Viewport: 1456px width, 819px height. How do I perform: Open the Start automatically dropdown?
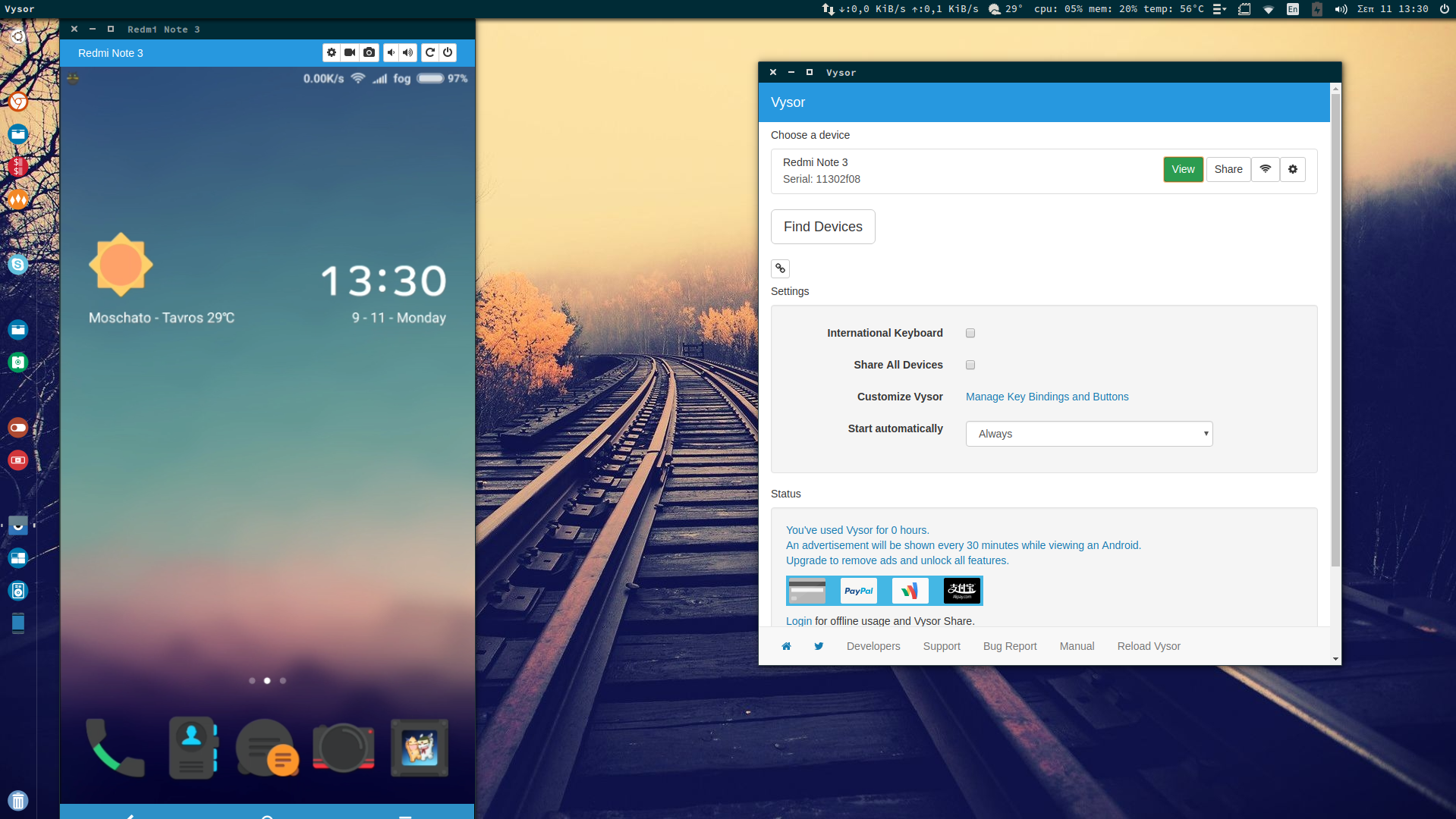click(x=1089, y=434)
